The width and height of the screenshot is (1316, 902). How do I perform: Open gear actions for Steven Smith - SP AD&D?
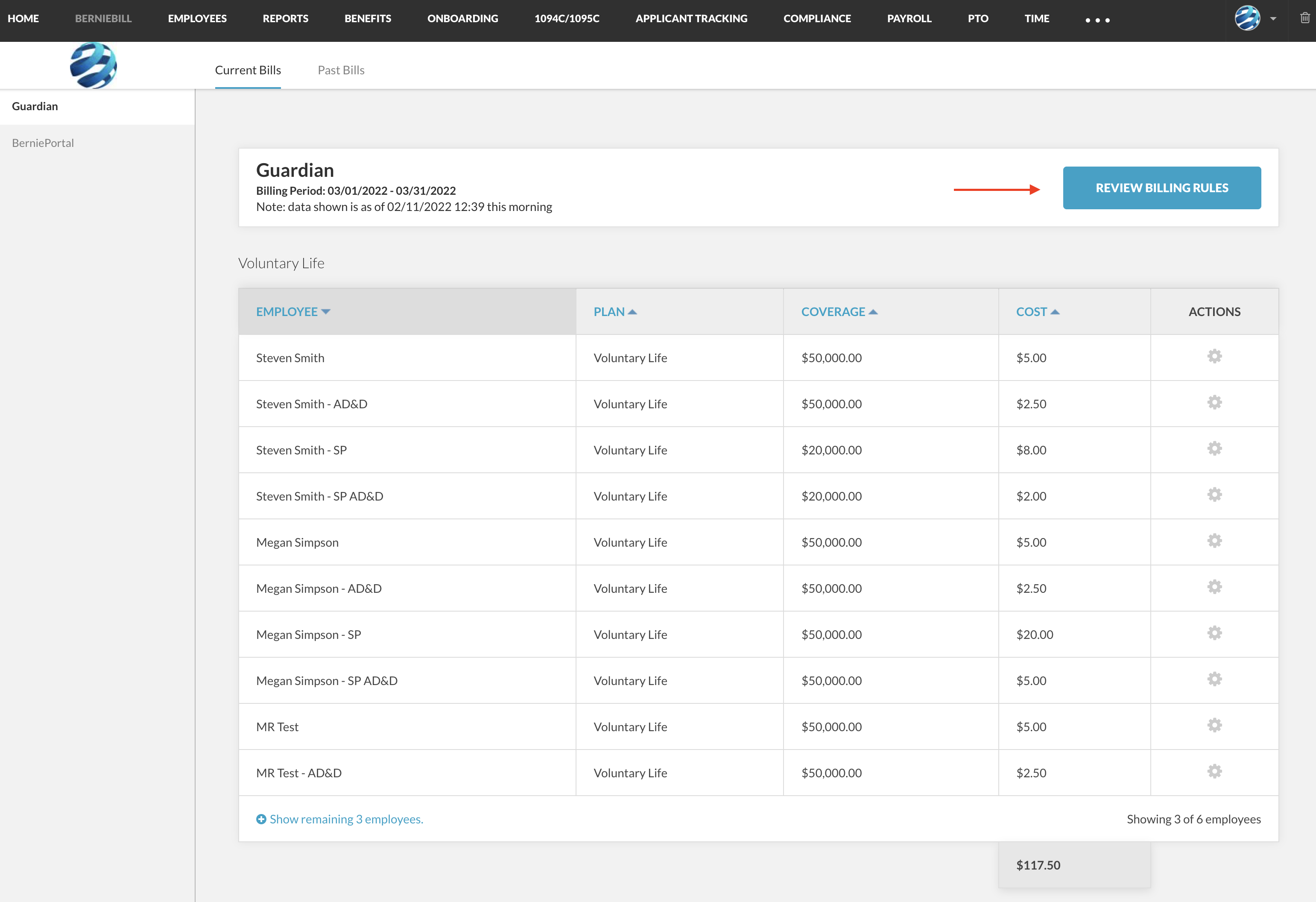1214,495
